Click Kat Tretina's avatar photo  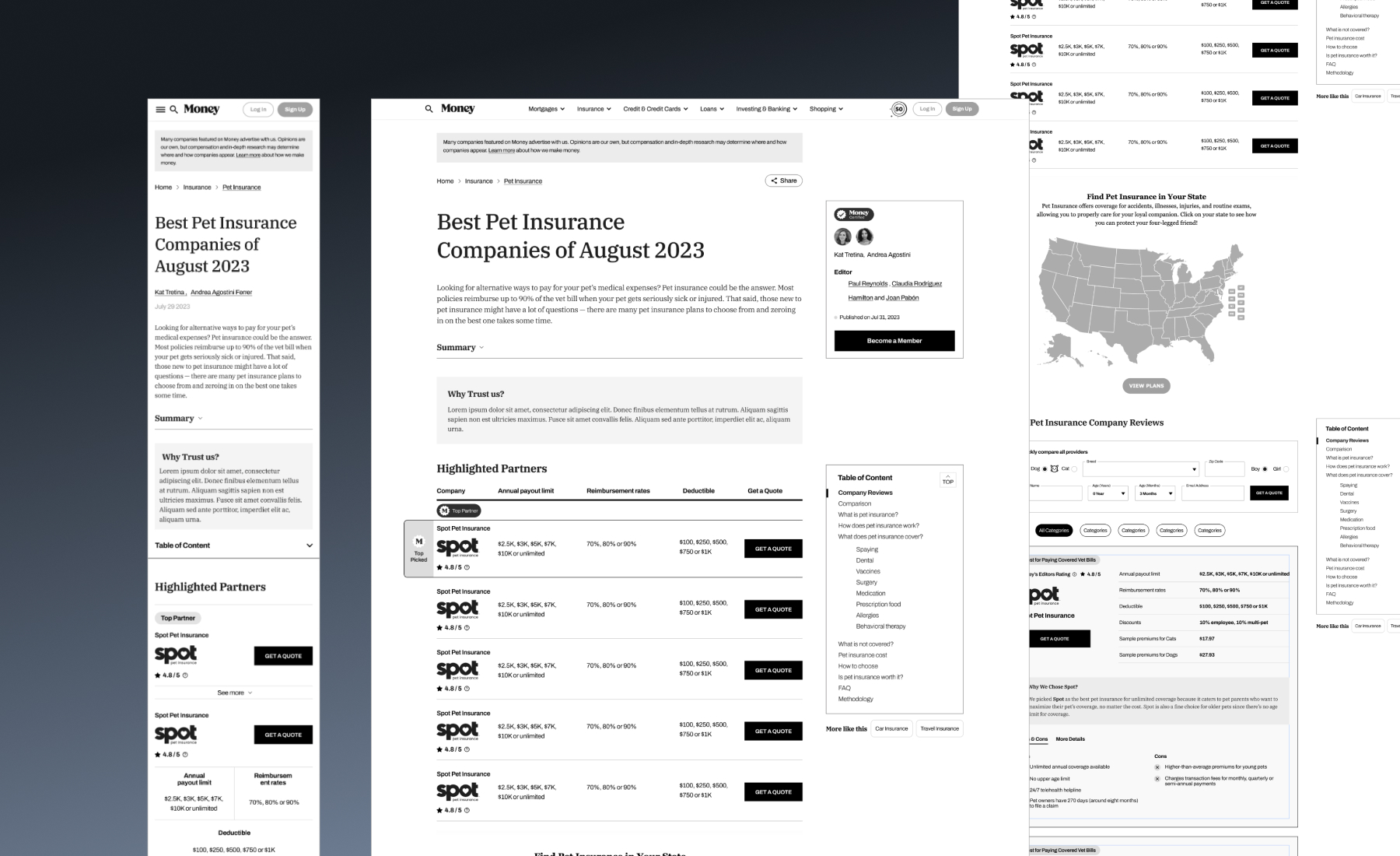(843, 237)
